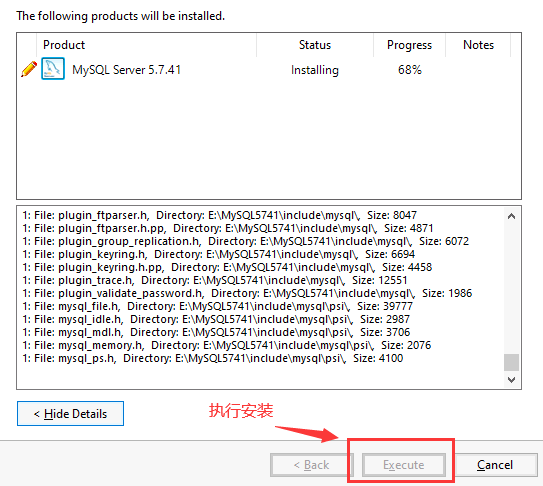This screenshot has height=486, width=543.
Task: Click the Installing status cell
Action: point(315,70)
